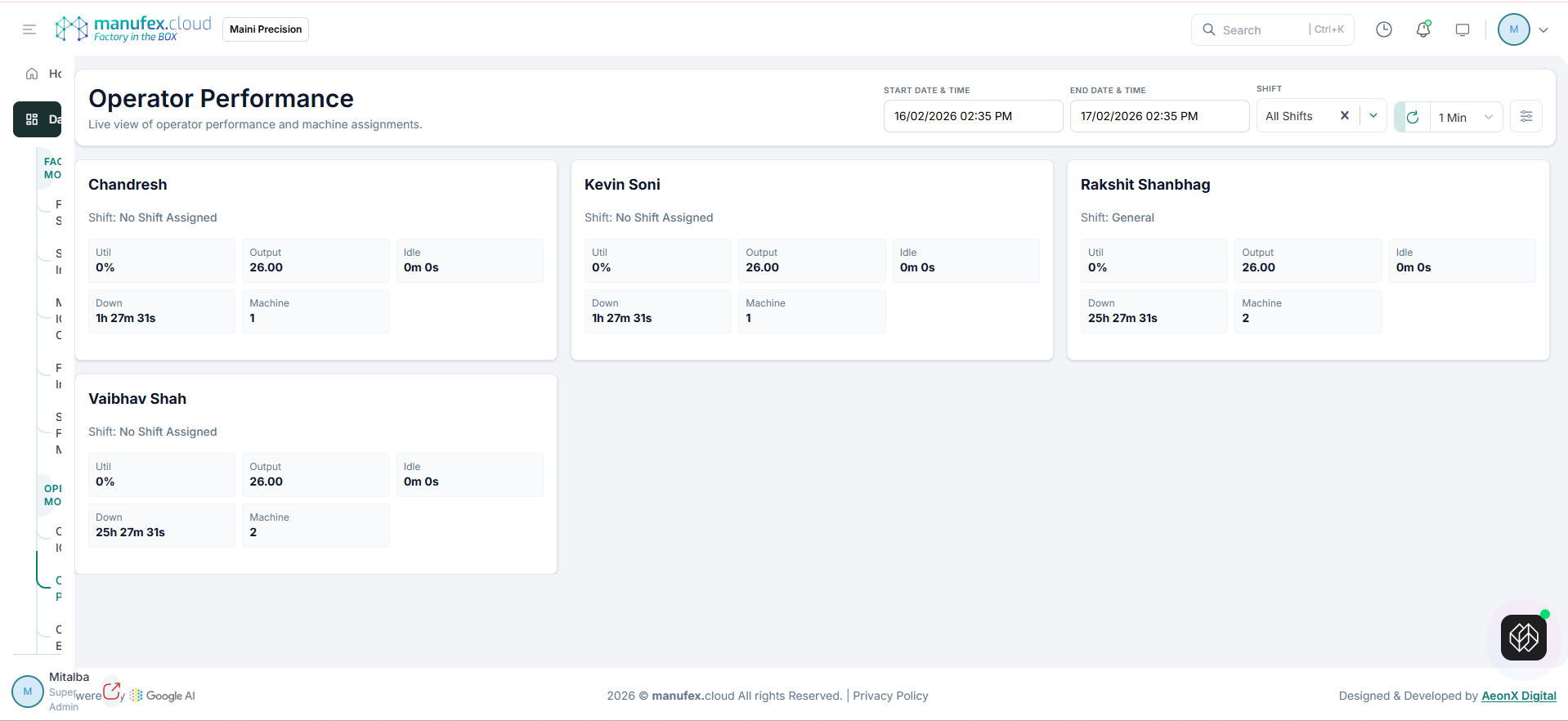Click the End Date & Time field
1568x721 pixels.
[1158, 116]
